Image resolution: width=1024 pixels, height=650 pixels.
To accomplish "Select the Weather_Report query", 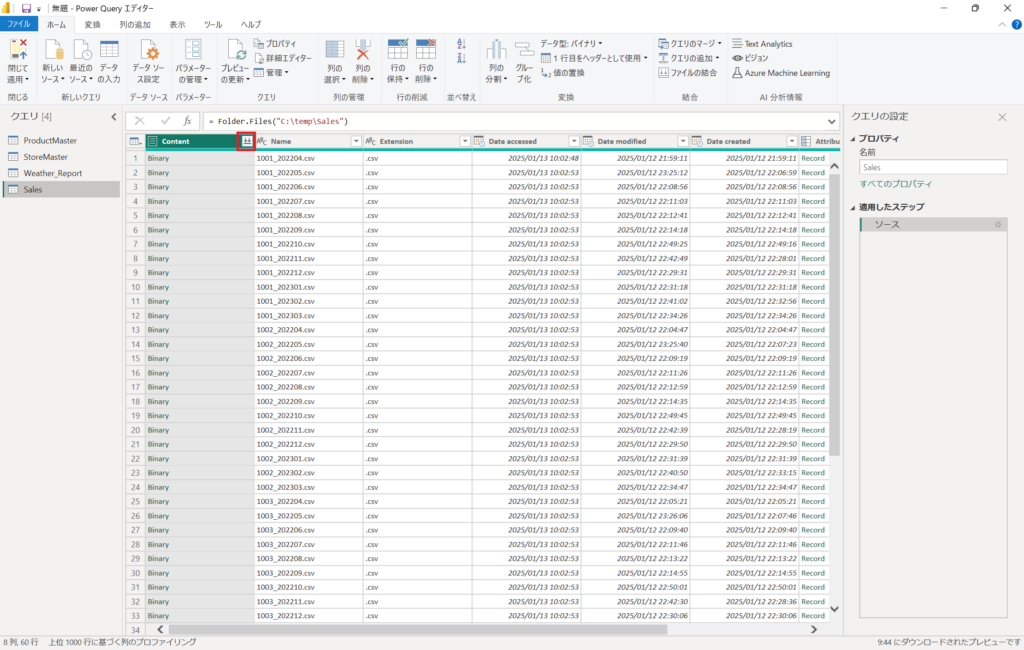I will pos(61,173).
